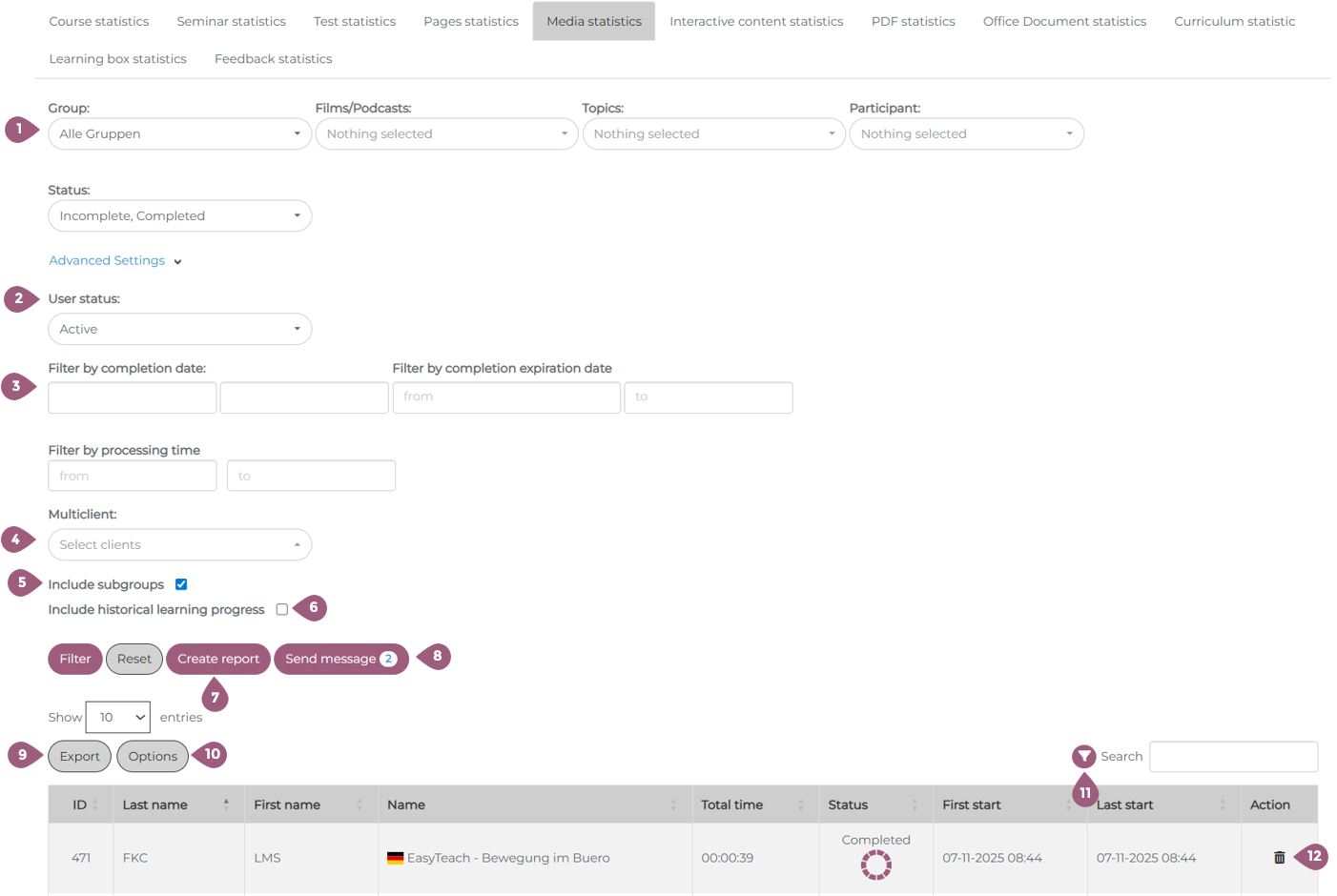Click the sort arrows in ID column
The height and width of the screenshot is (896, 1337).
coord(94,805)
